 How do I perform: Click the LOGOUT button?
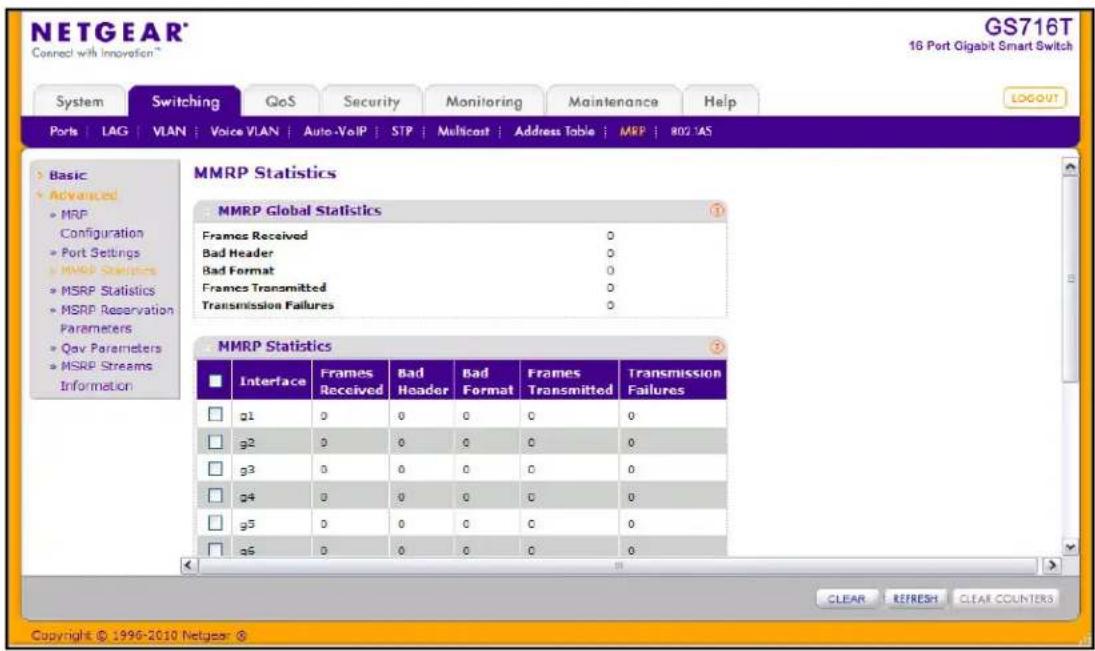1034,98
